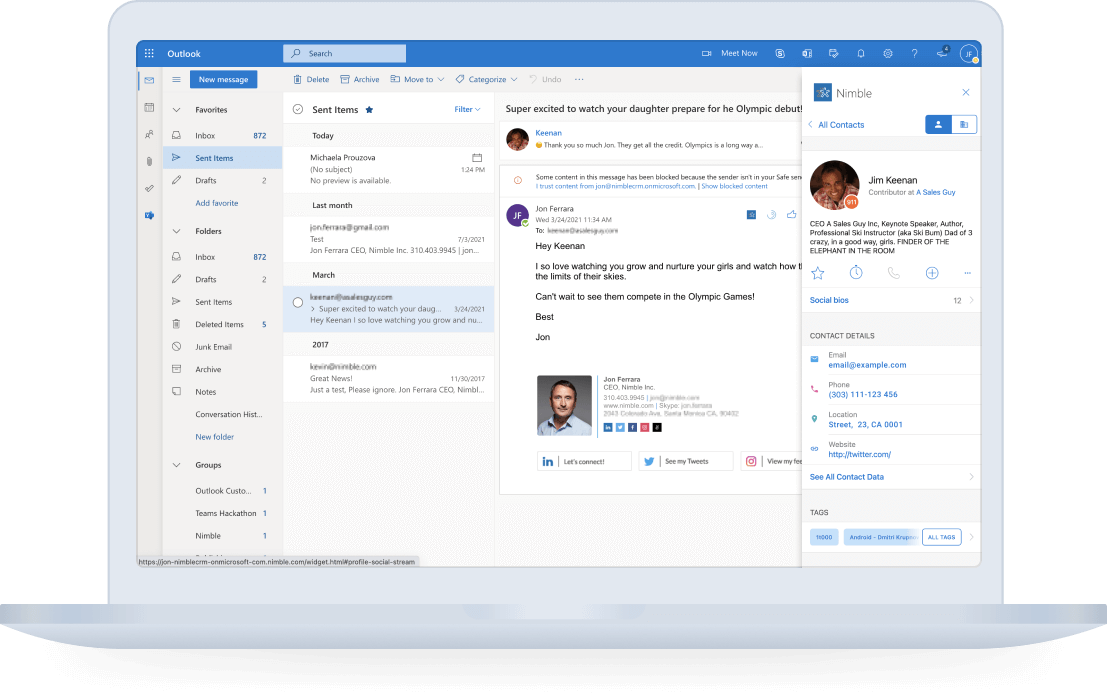This screenshot has width=1107, height=698.
Task: Click ALL TAGS button
Action: coord(941,537)
